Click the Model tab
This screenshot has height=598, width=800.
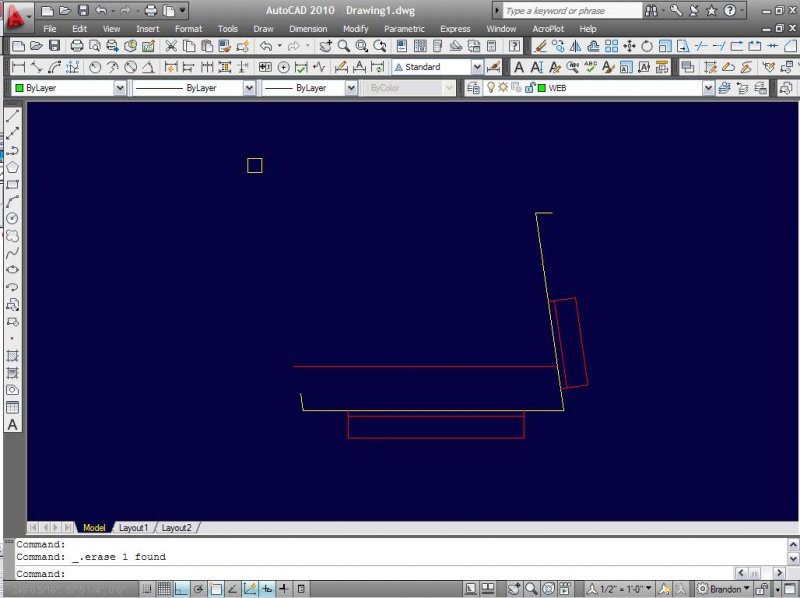pyautogui.click(x=94, y=528)
